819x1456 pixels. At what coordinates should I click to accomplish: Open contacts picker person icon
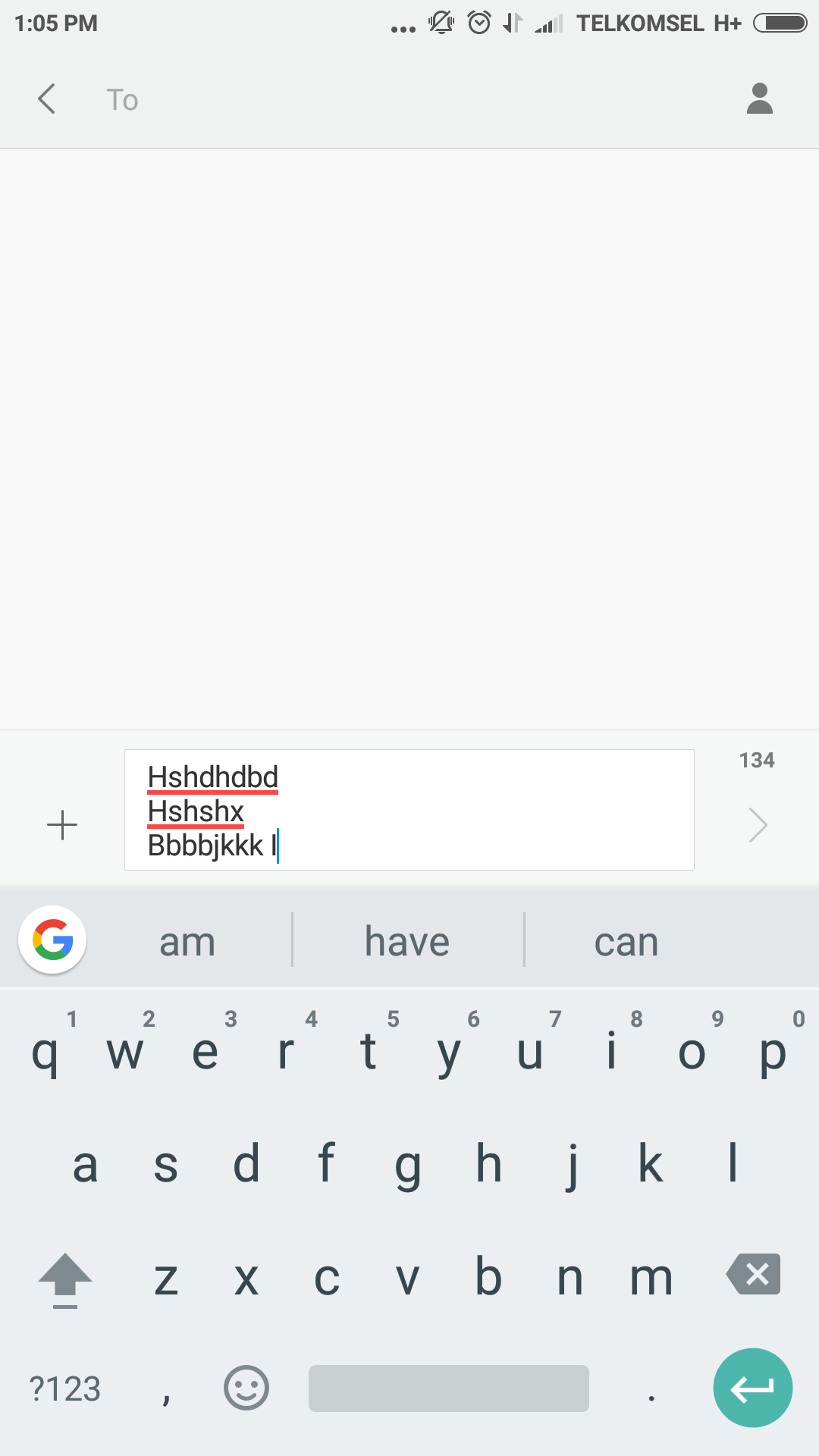tap(759, 99)
